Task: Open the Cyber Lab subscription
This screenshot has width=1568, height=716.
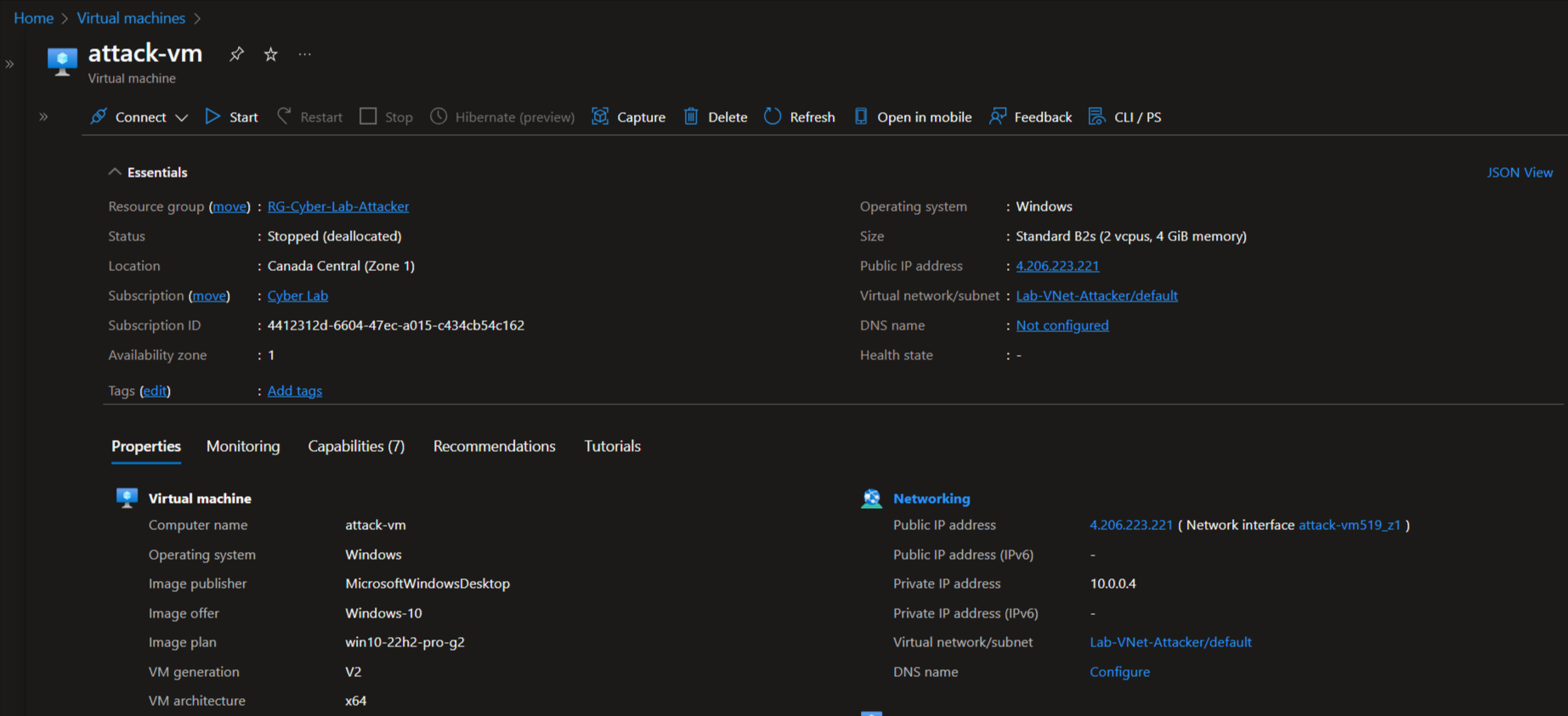Action: pyautogui.click(x=297, y=296)
